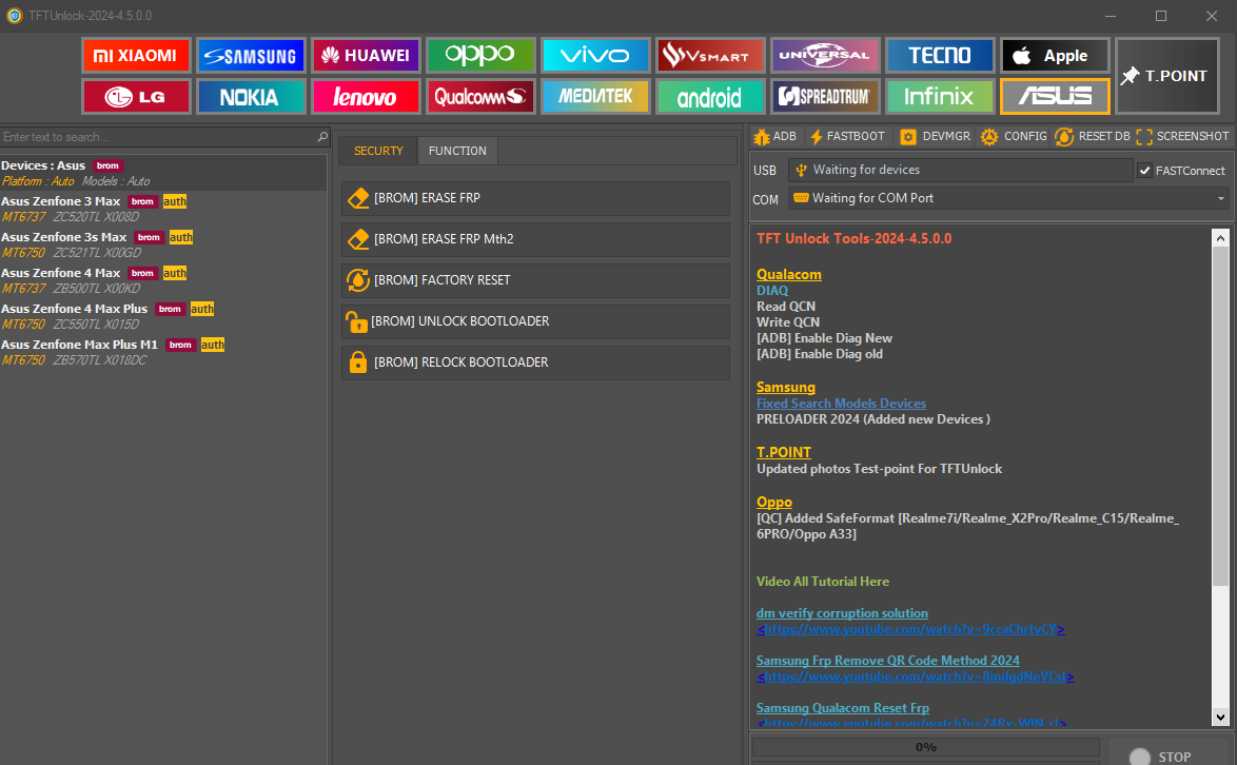This screenshot has width=1237, height=765.
Task: Open the dm verify corruption solution link
Action: 843,613
